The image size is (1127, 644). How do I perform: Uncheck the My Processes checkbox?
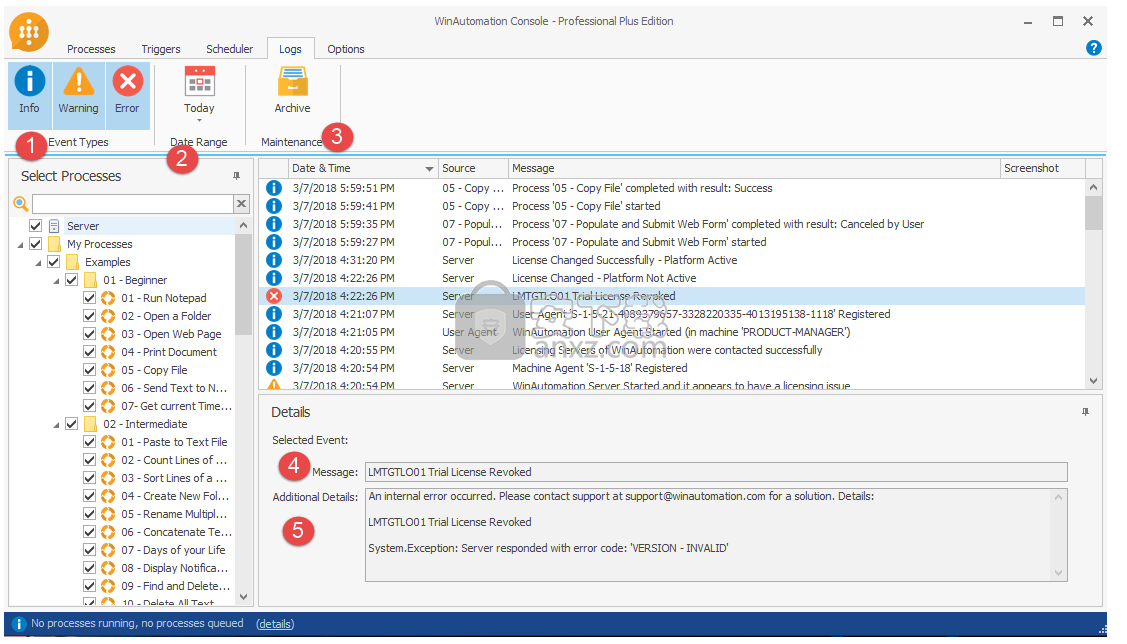coord(35,244)
